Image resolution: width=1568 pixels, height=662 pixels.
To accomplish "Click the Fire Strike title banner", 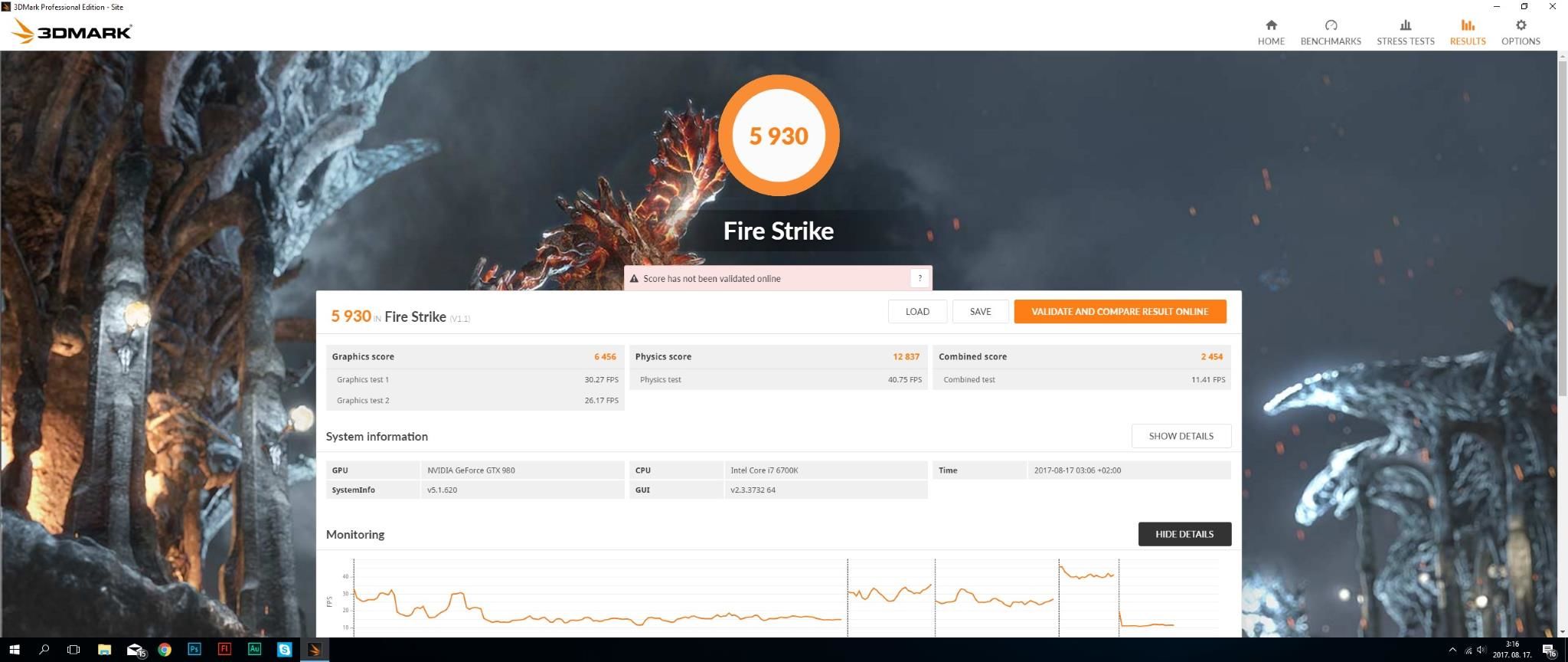I will 779,231.
